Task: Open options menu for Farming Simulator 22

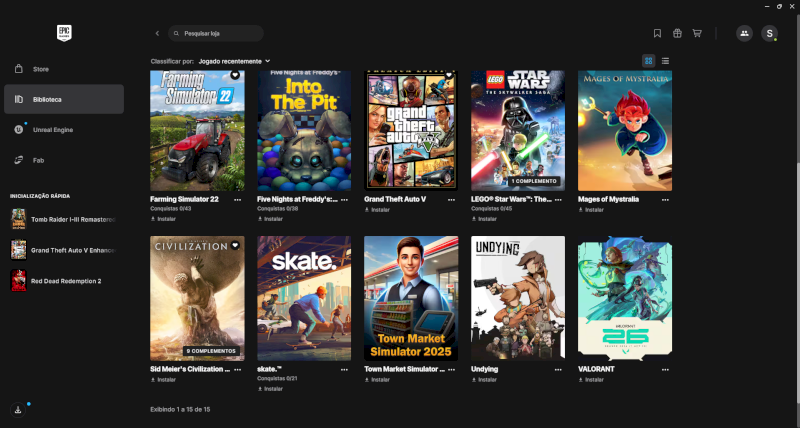Action: point(237,199)
